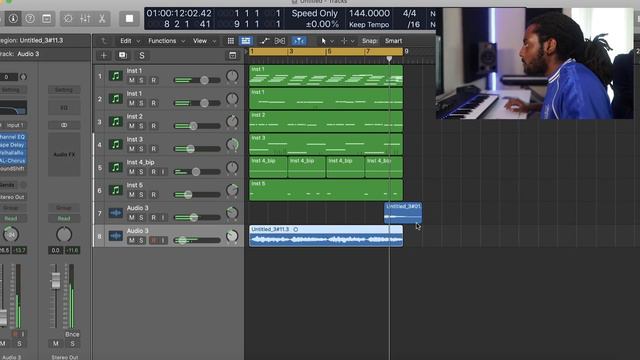Select the Inst 5 MIDI region
This screenshot has width=640, height=360.
(326, 190)
